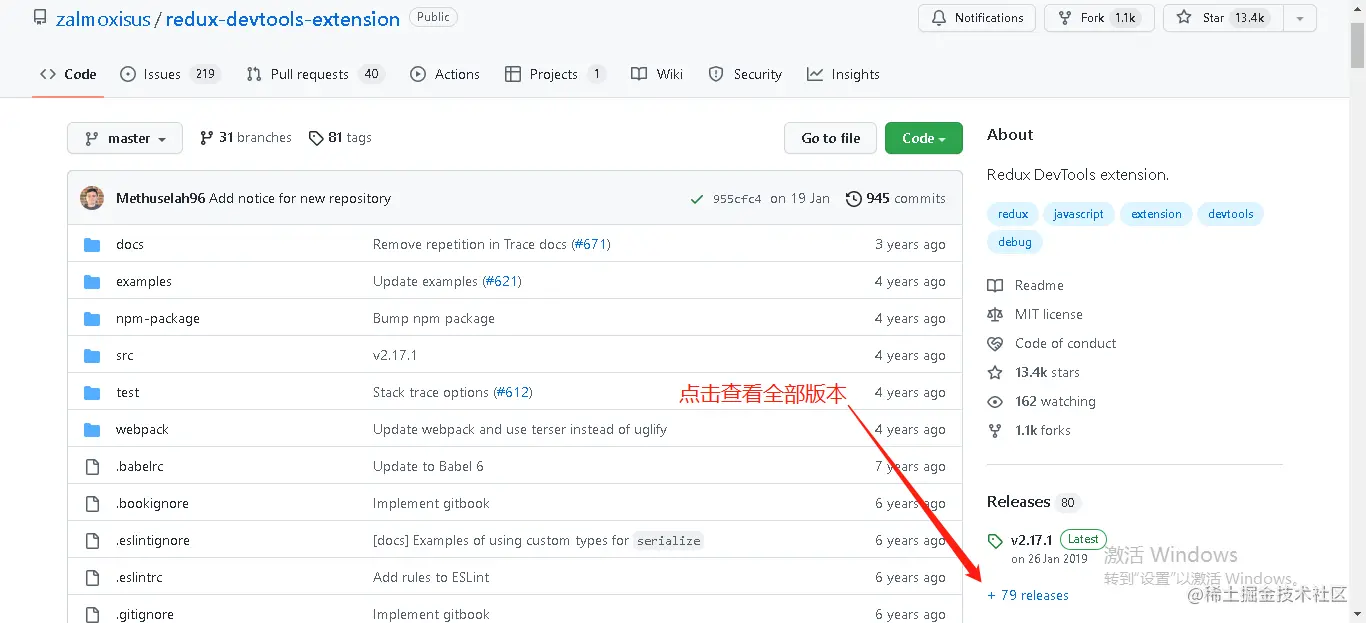Open the npm-package folder
This screenshot has width=1366, height=623.
[x=158, y=318]
